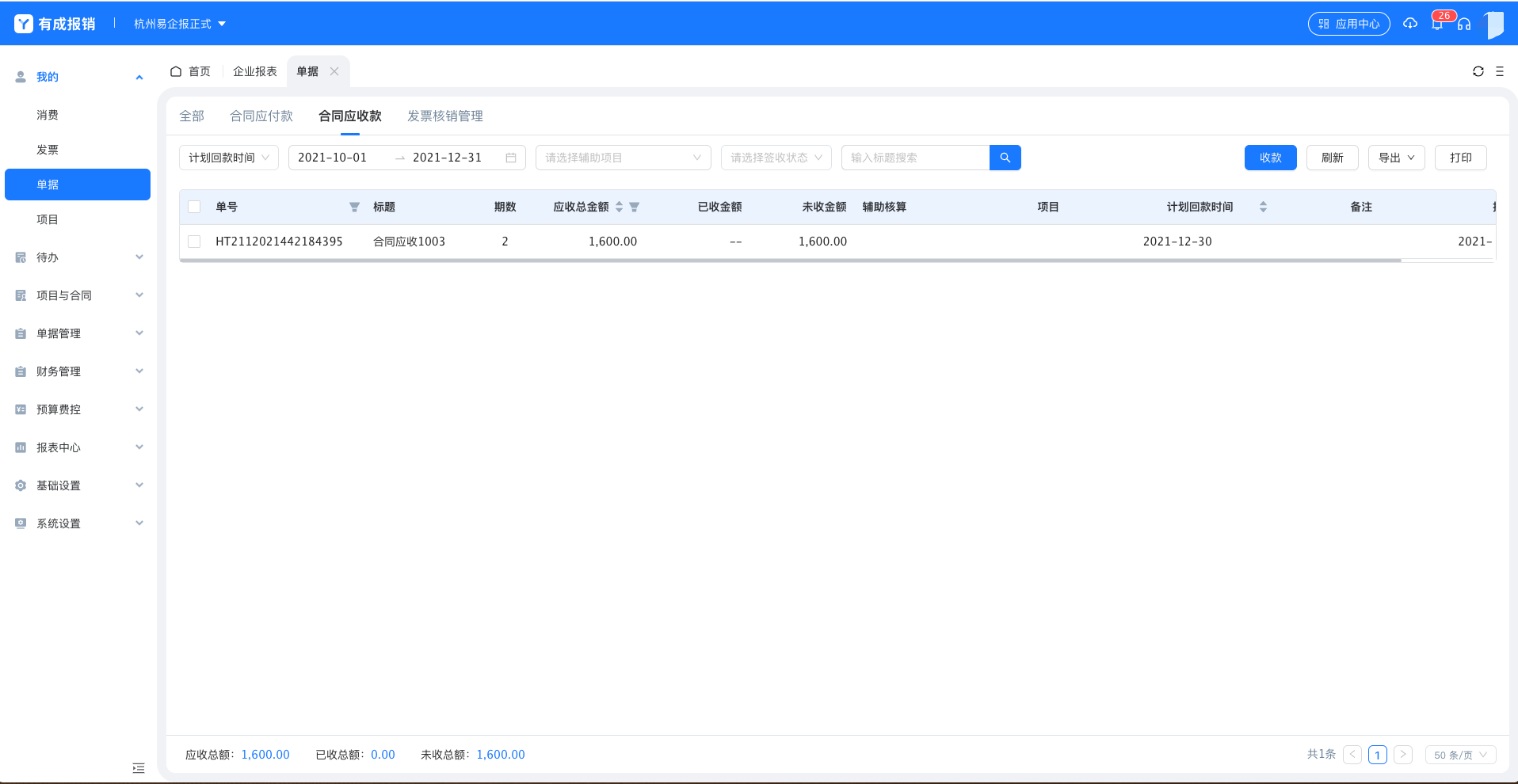Sort by 计划回款时间 column
This screenshot has height=784, width=1518.
coord(1263,207)
